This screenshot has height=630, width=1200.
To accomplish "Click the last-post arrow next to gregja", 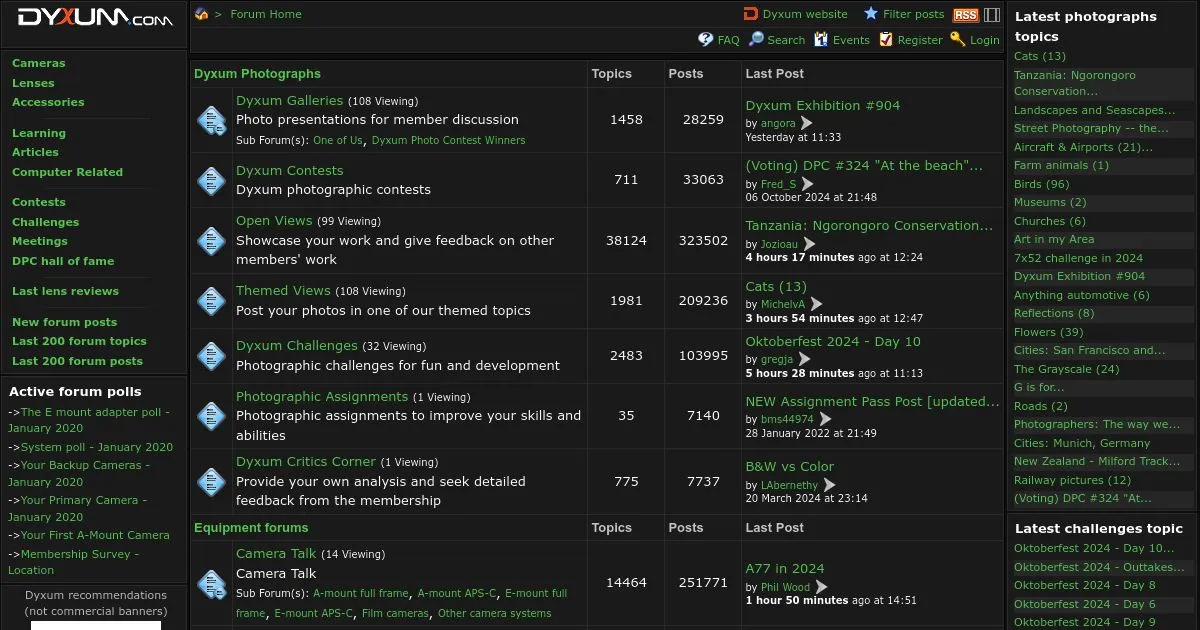I will (804, 359).
